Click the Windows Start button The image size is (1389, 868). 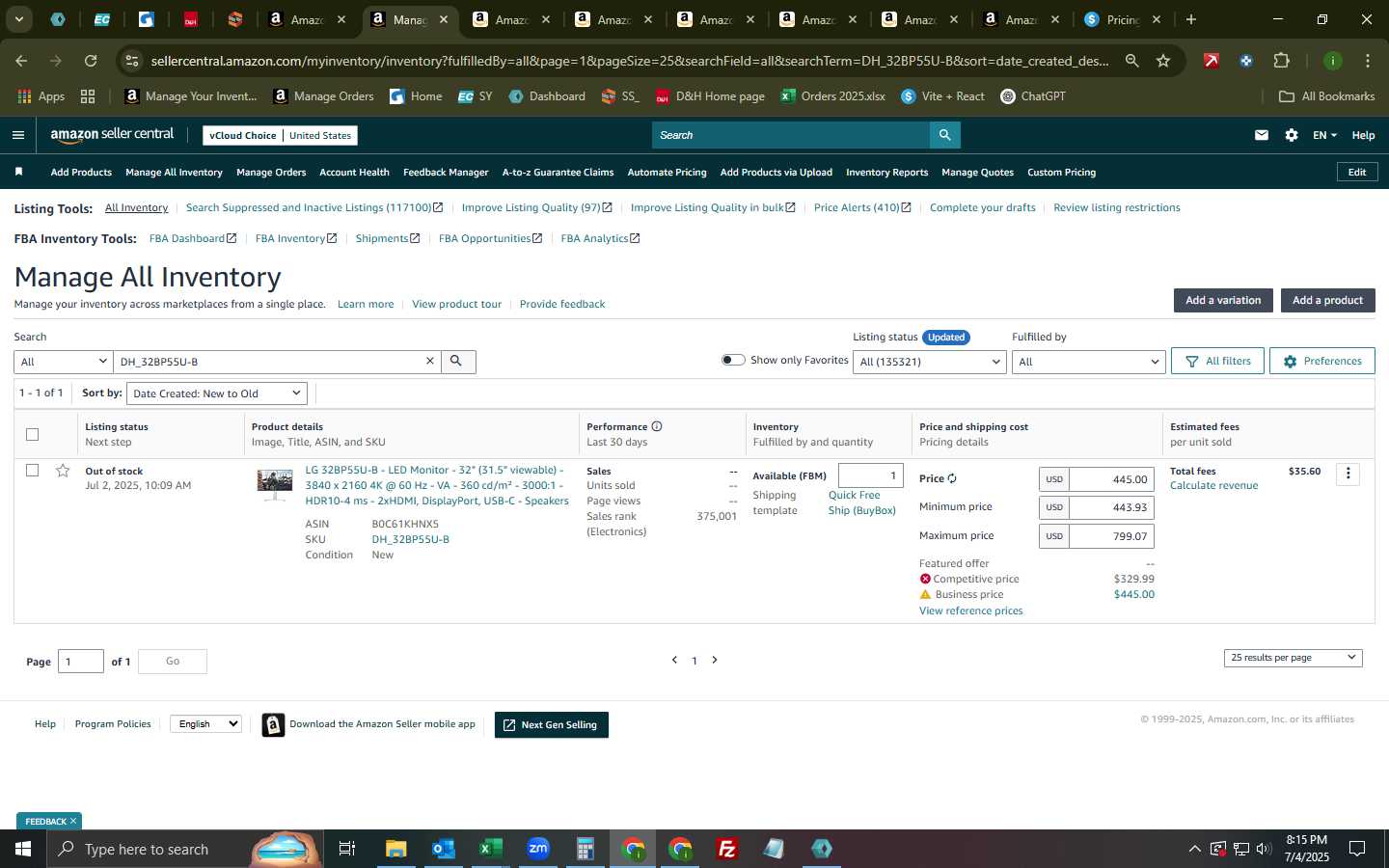click(x=23, y=849)
